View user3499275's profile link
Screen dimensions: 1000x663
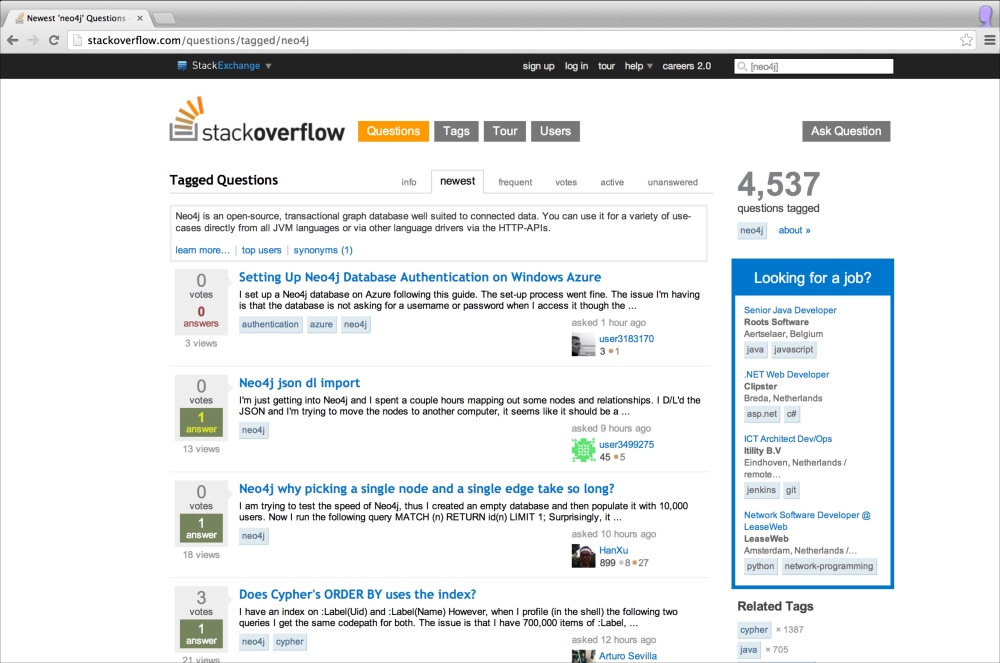(x=626, y=445)
